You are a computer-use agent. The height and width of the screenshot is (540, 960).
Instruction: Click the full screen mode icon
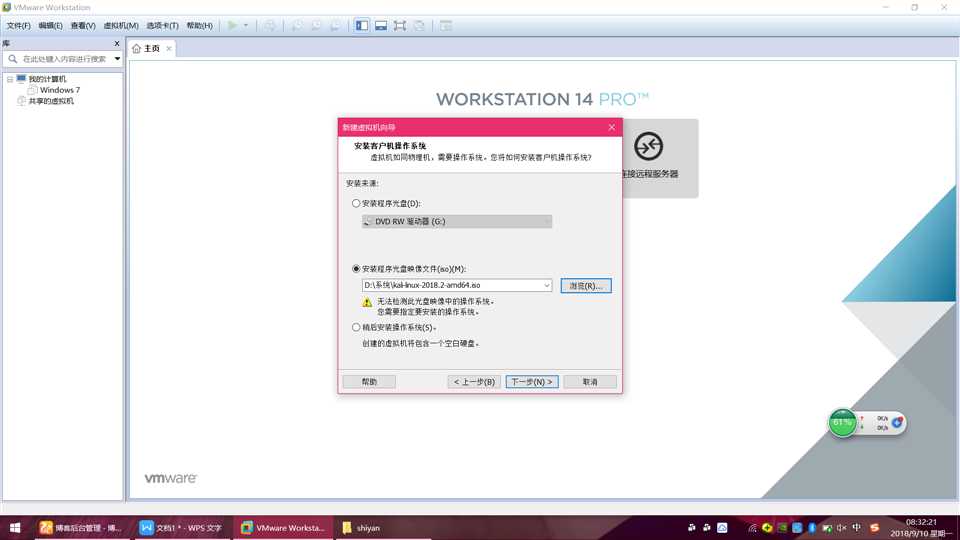[x=400, y=26]
